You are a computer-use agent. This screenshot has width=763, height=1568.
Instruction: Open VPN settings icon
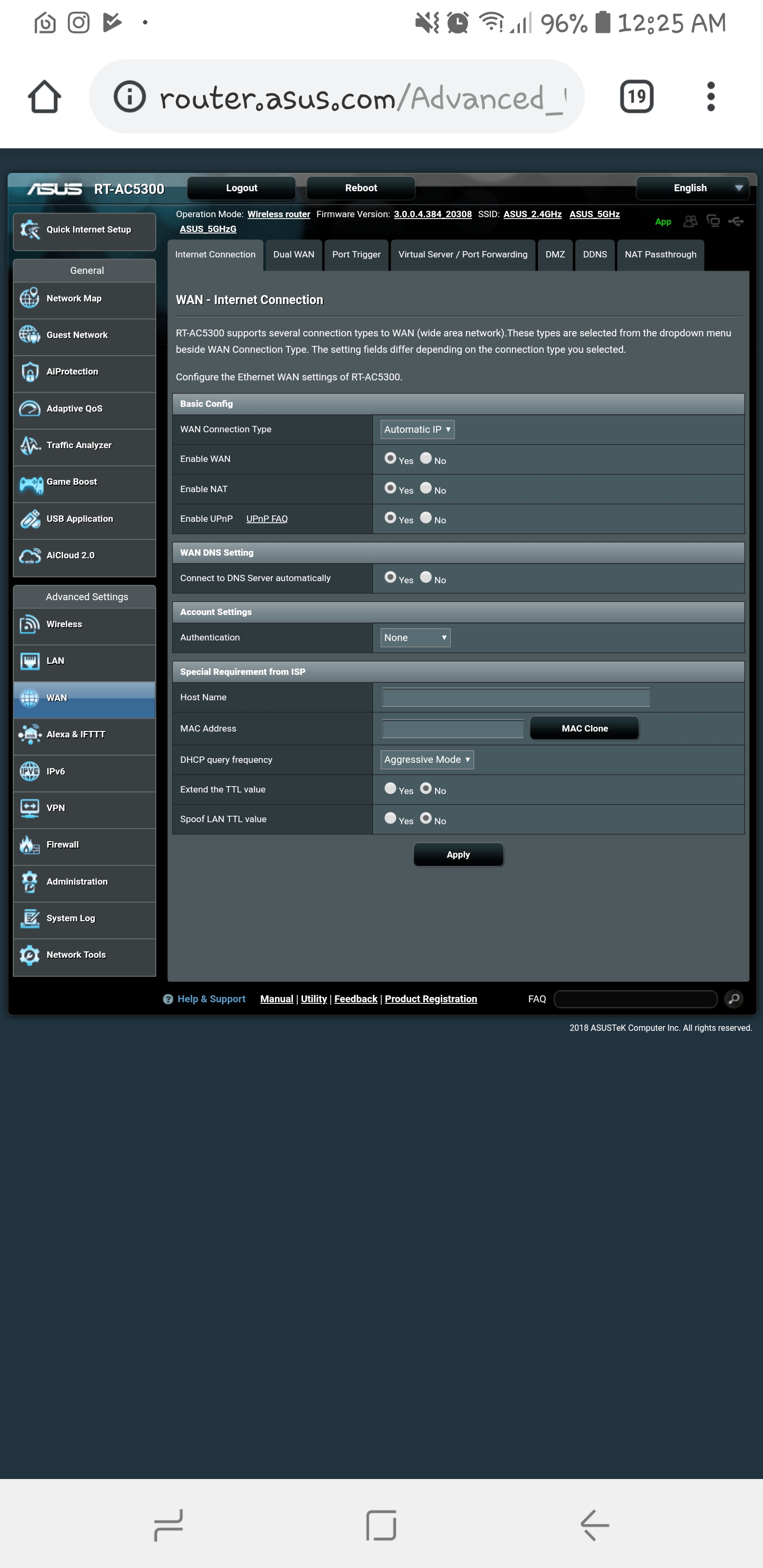tap(30, 808)
